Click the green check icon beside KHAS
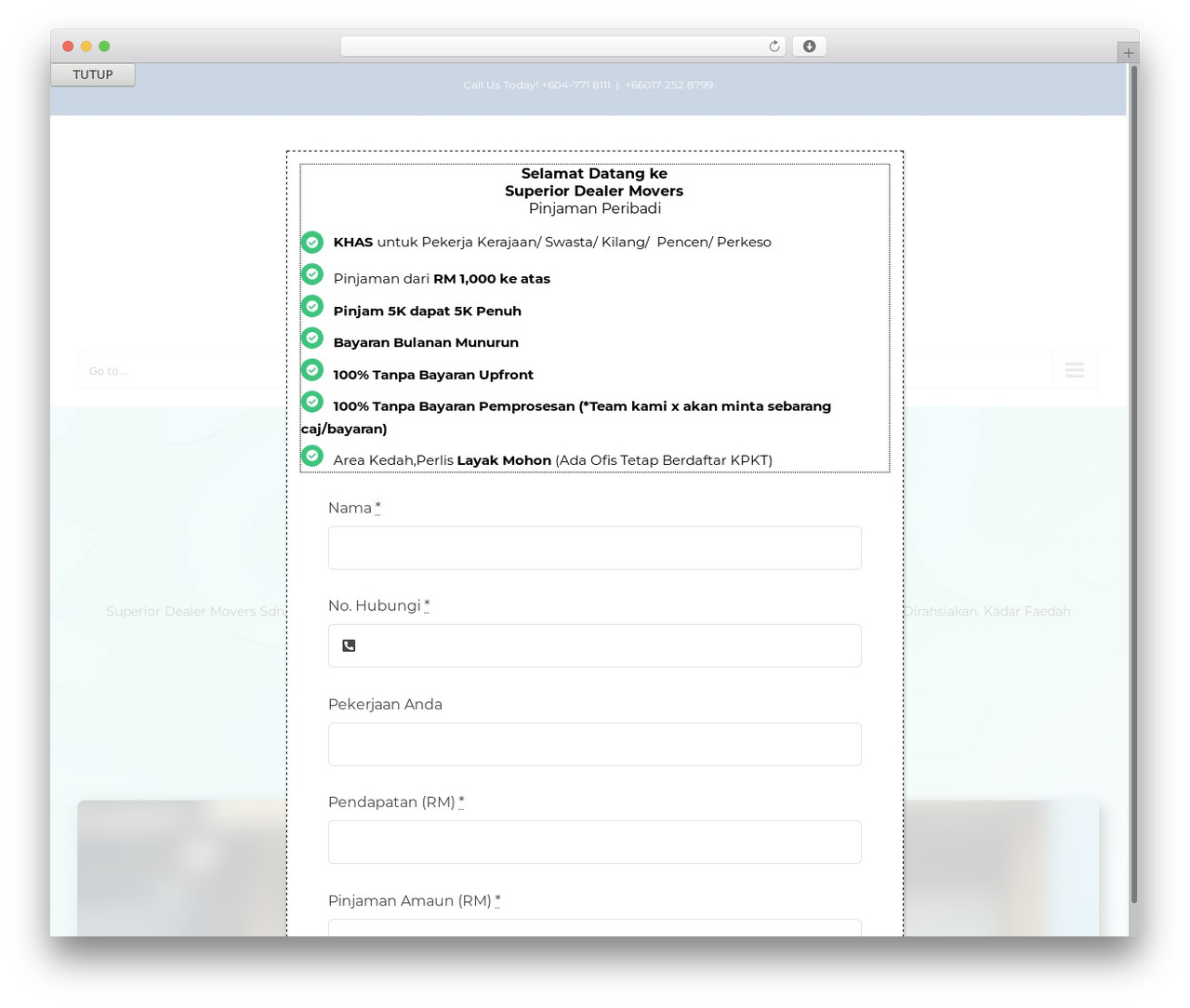The height and width of the screenshot is (1008, 1190). (312, 242)
